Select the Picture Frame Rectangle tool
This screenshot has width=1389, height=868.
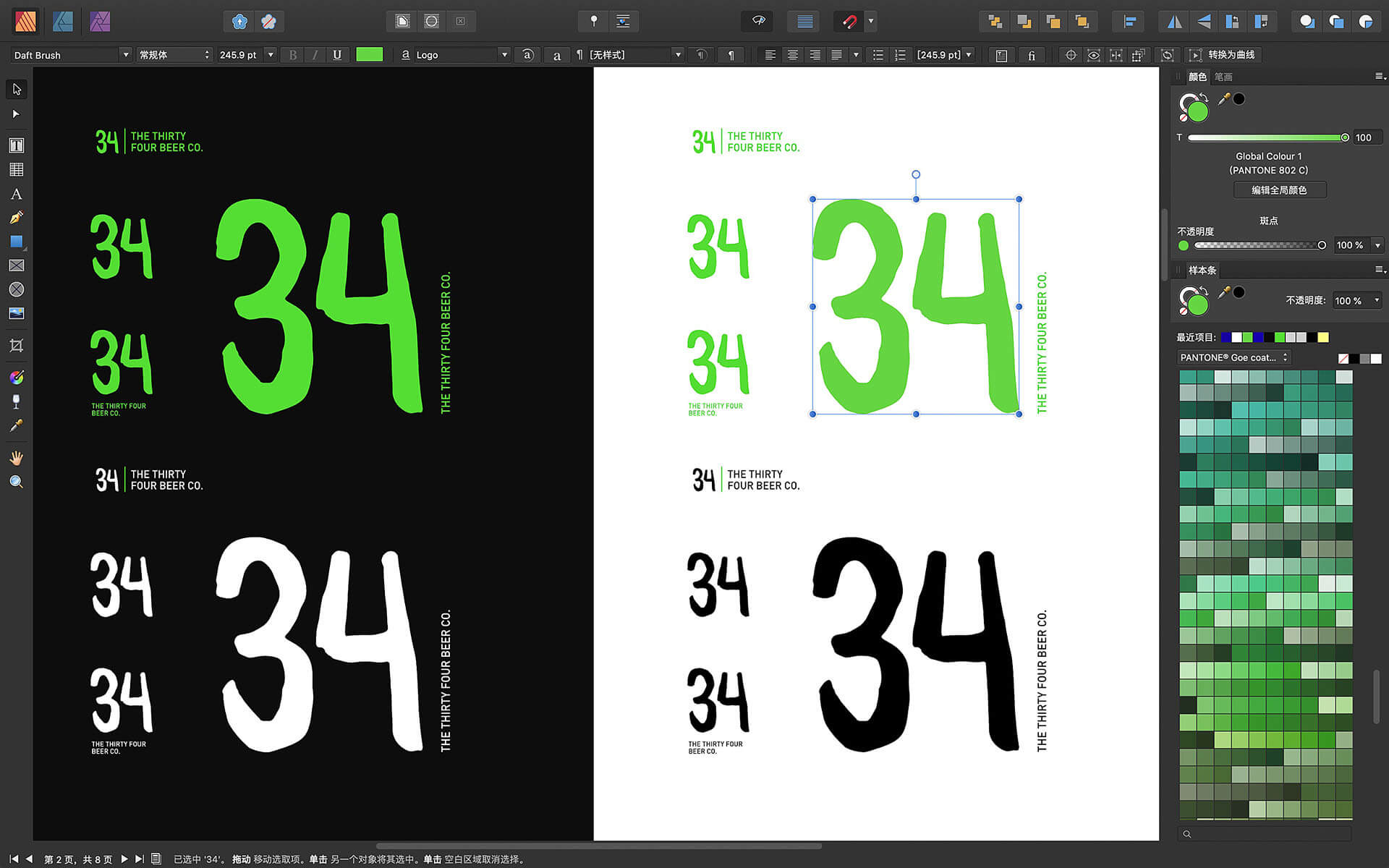pyautogui.click(x=17, y=265)
